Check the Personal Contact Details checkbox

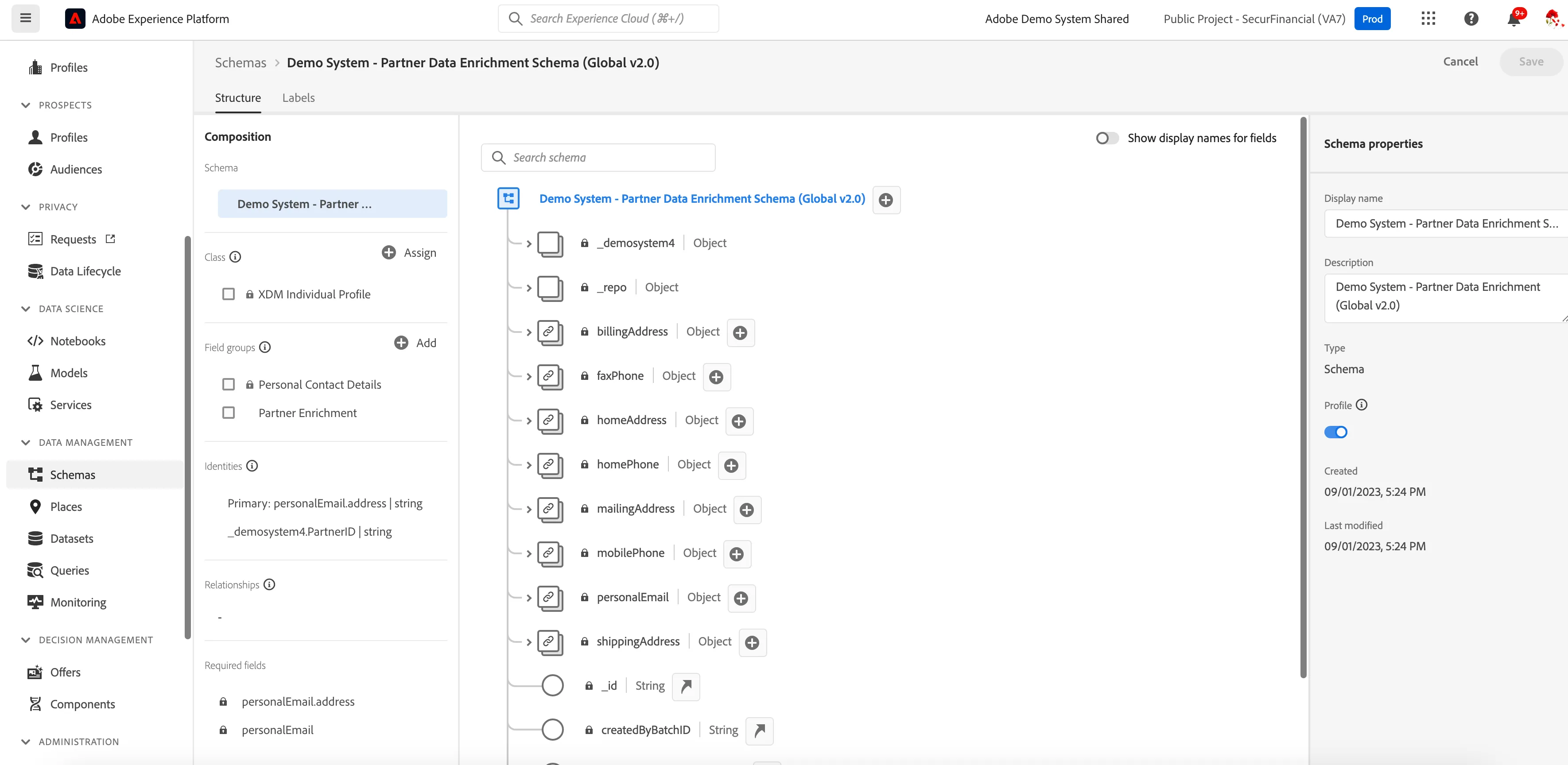pyautogui.click(x=228, y=384)
